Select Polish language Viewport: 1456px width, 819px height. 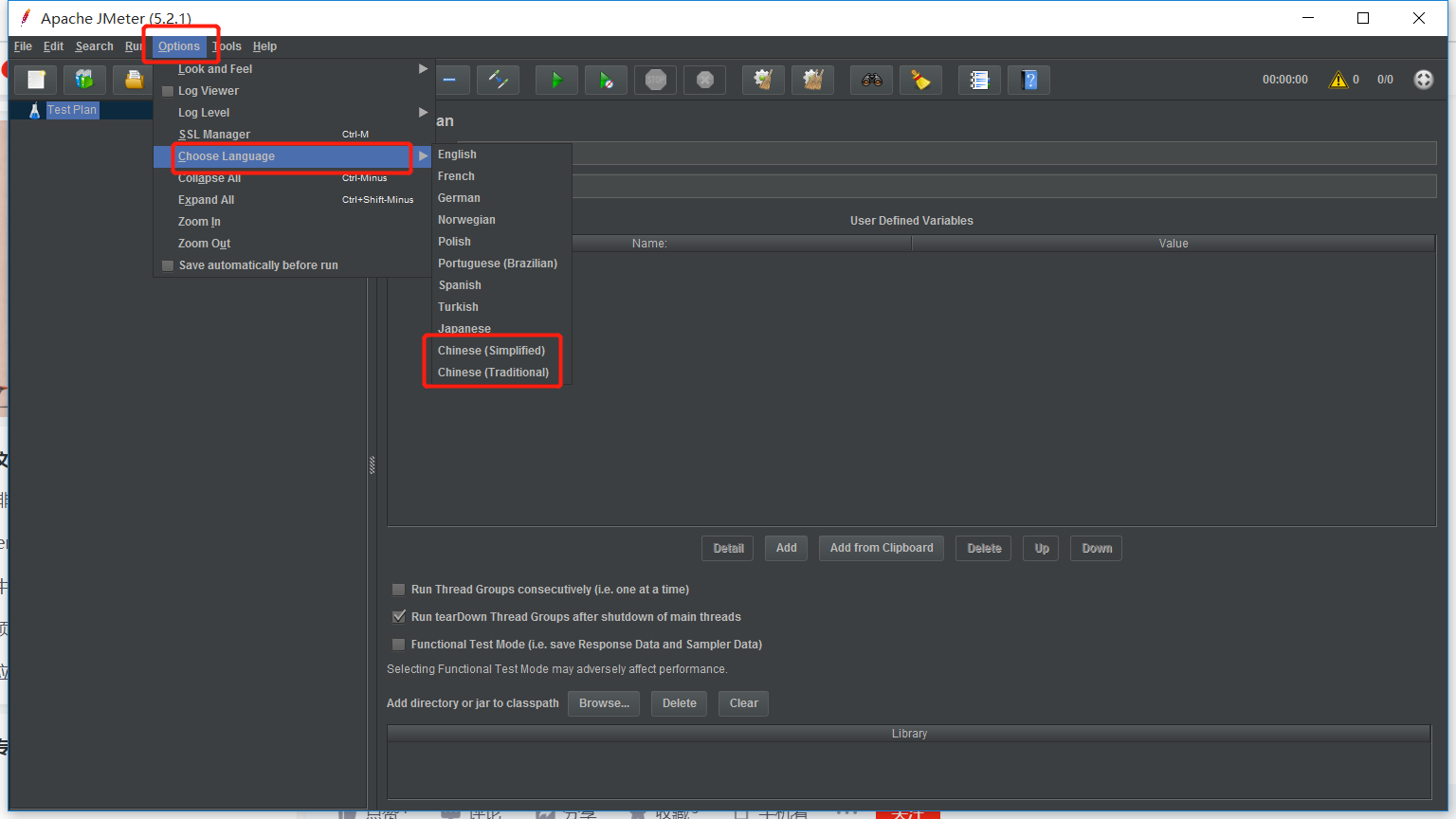(x=501, y=242)
